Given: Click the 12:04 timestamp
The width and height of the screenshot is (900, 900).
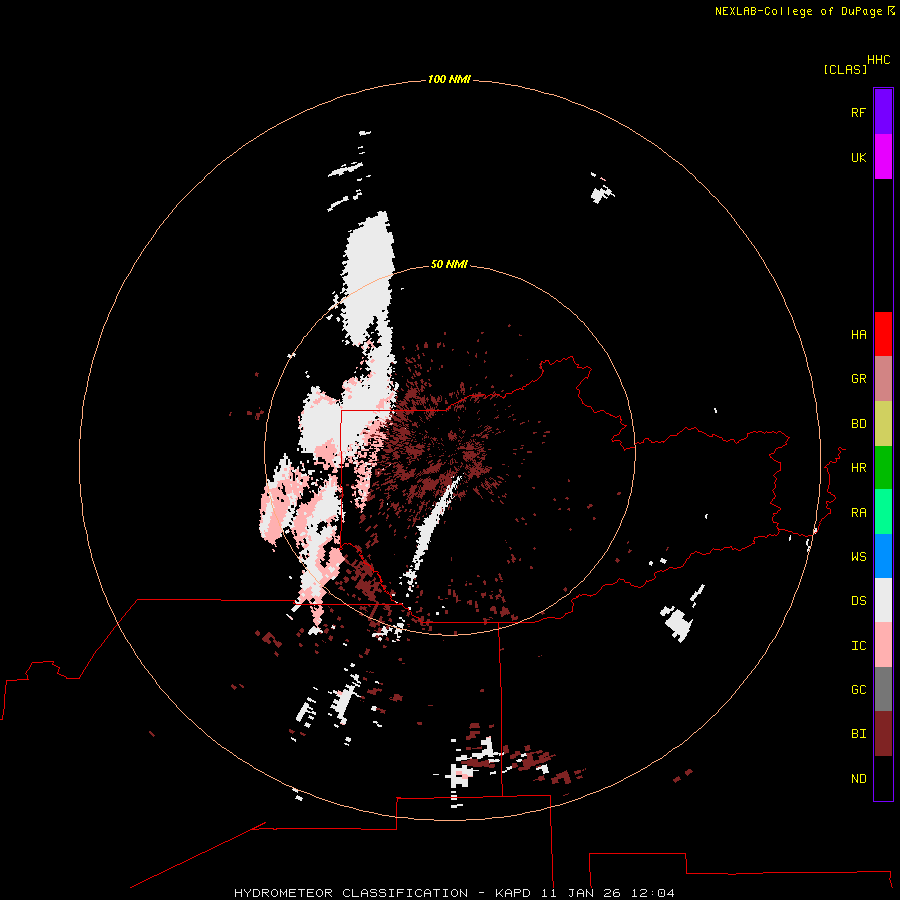Looking at the screenshot, I should click(x=653, y=893).
